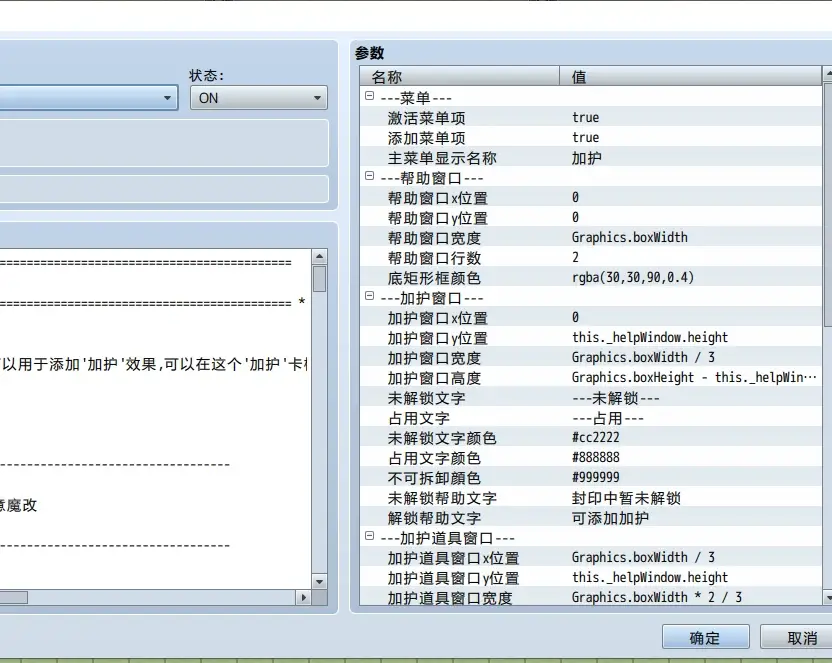
Task: Select the 加护窗口x位置 parameter
Action: 591,318
